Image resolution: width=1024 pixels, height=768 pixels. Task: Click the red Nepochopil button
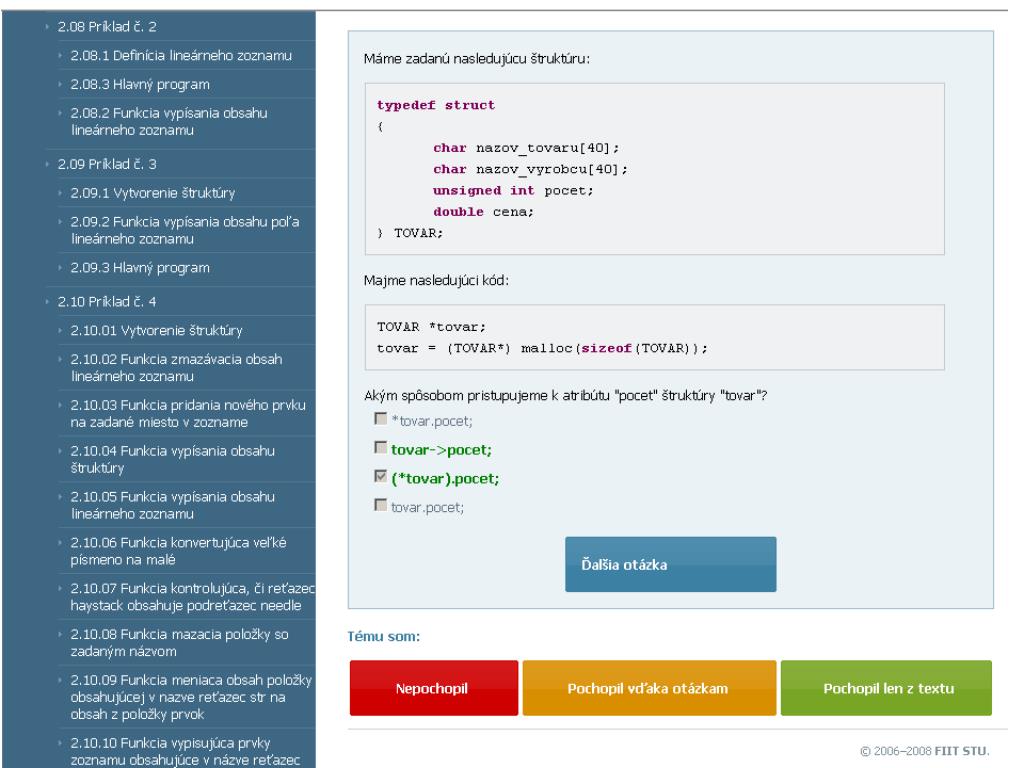[434, 688]
